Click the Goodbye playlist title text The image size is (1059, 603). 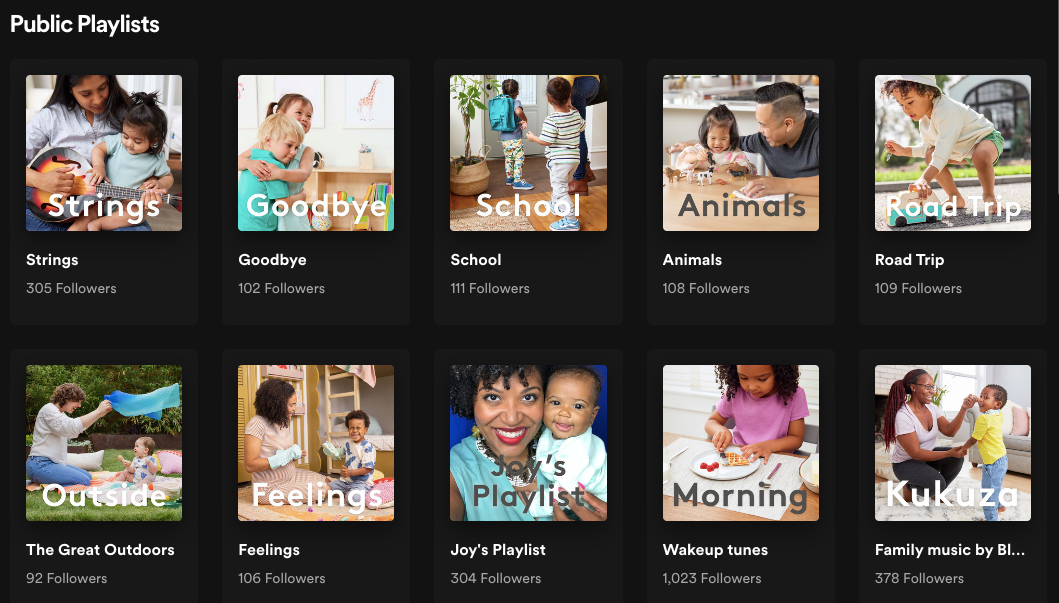(272, 260)
